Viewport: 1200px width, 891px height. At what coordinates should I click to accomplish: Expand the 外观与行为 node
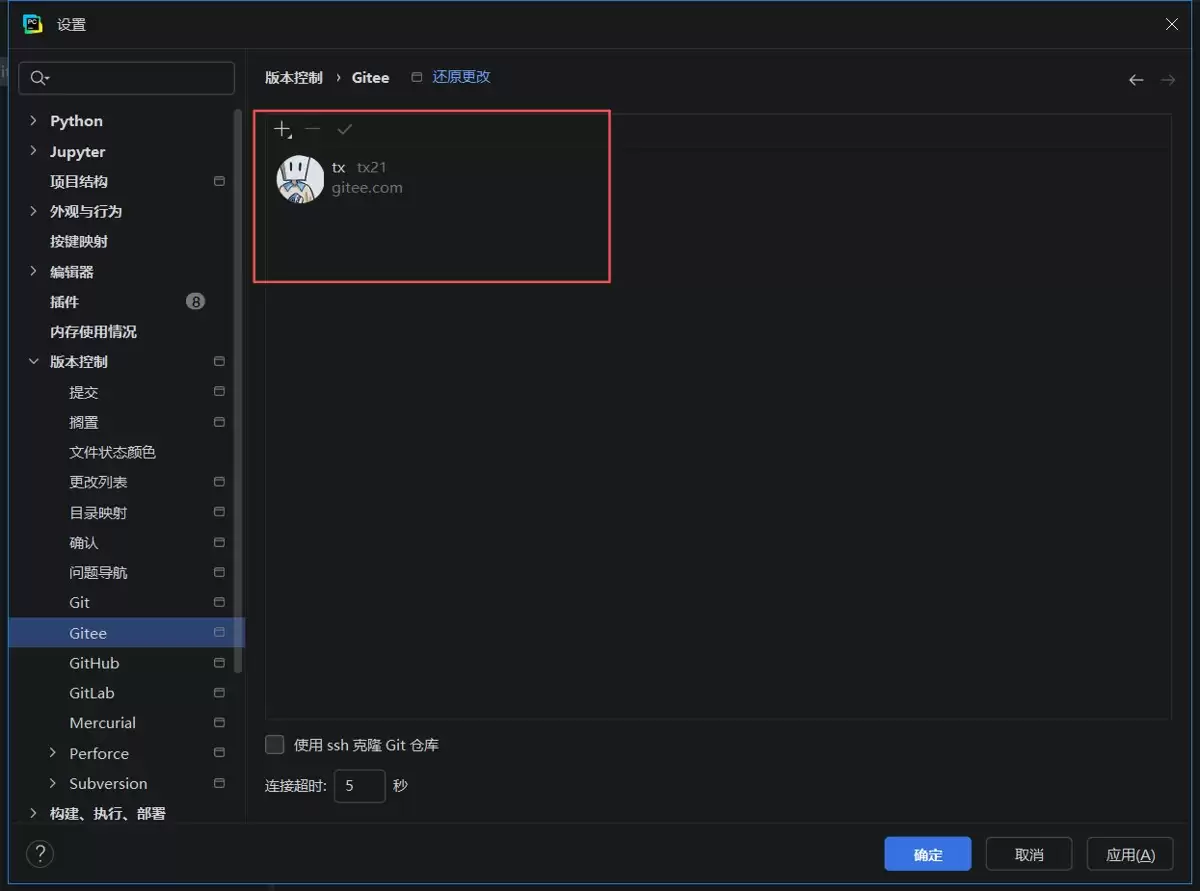tap(33, 211)
